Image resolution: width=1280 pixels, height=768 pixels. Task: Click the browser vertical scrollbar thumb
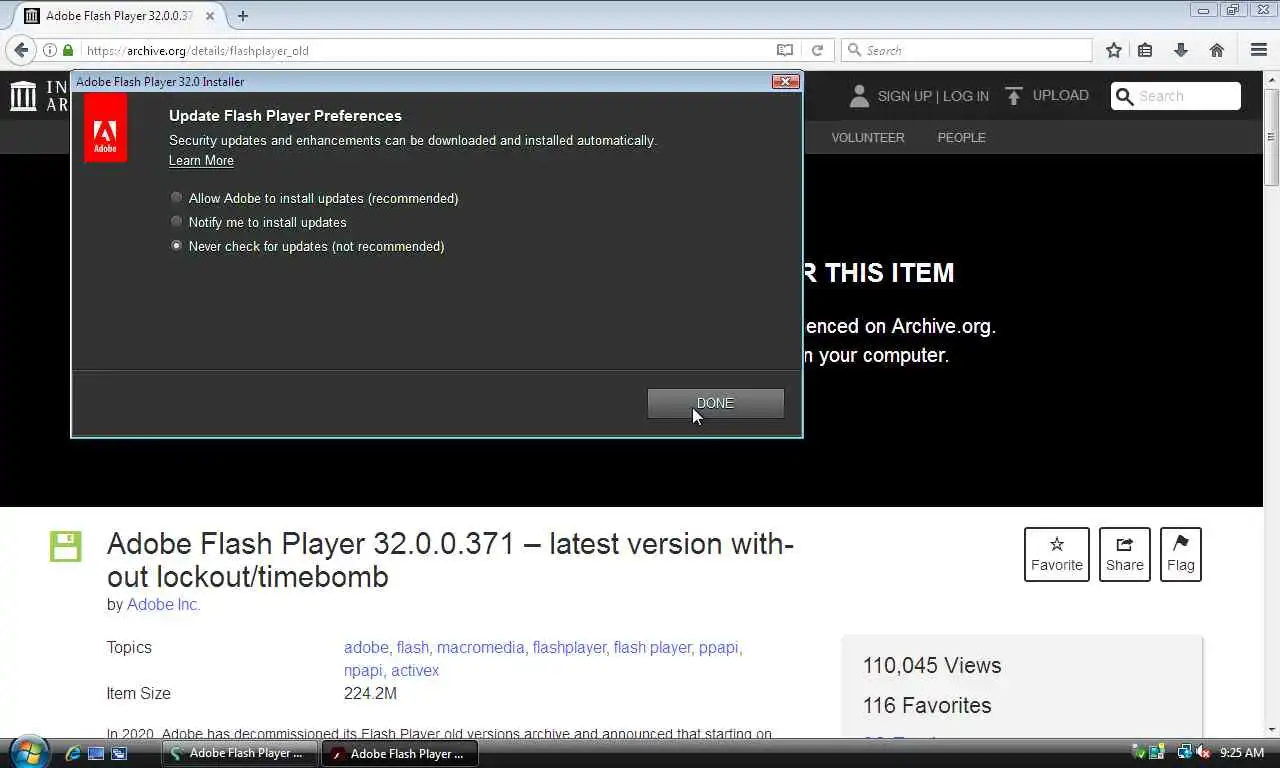point(1272,135)
